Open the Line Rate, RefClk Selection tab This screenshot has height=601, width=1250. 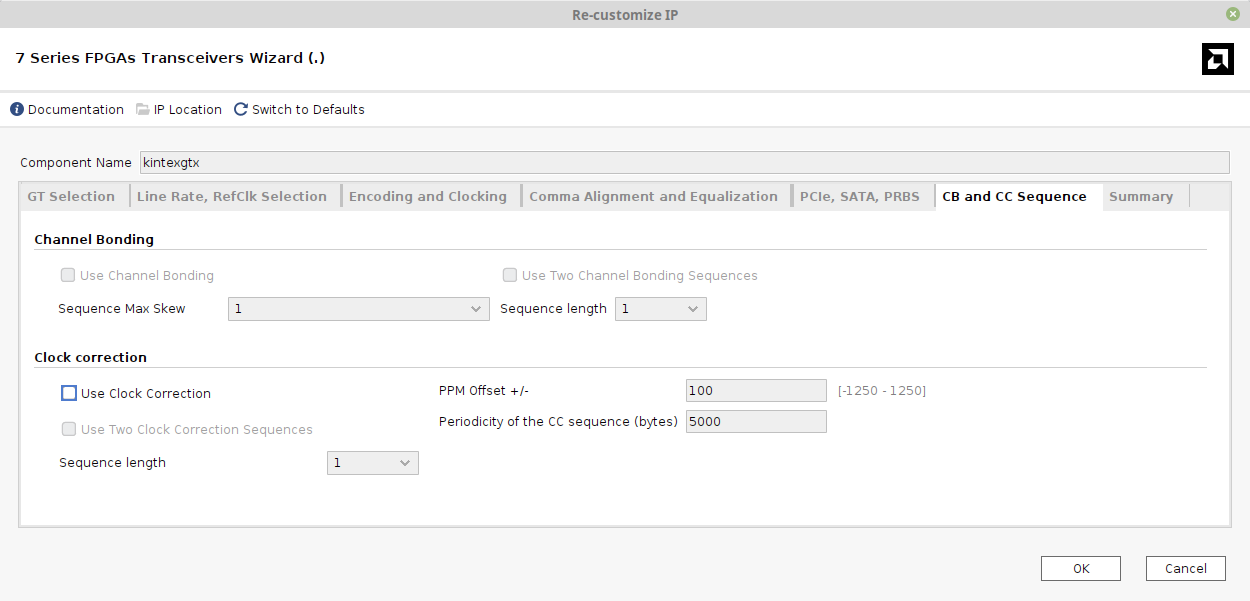click(232, 196)
